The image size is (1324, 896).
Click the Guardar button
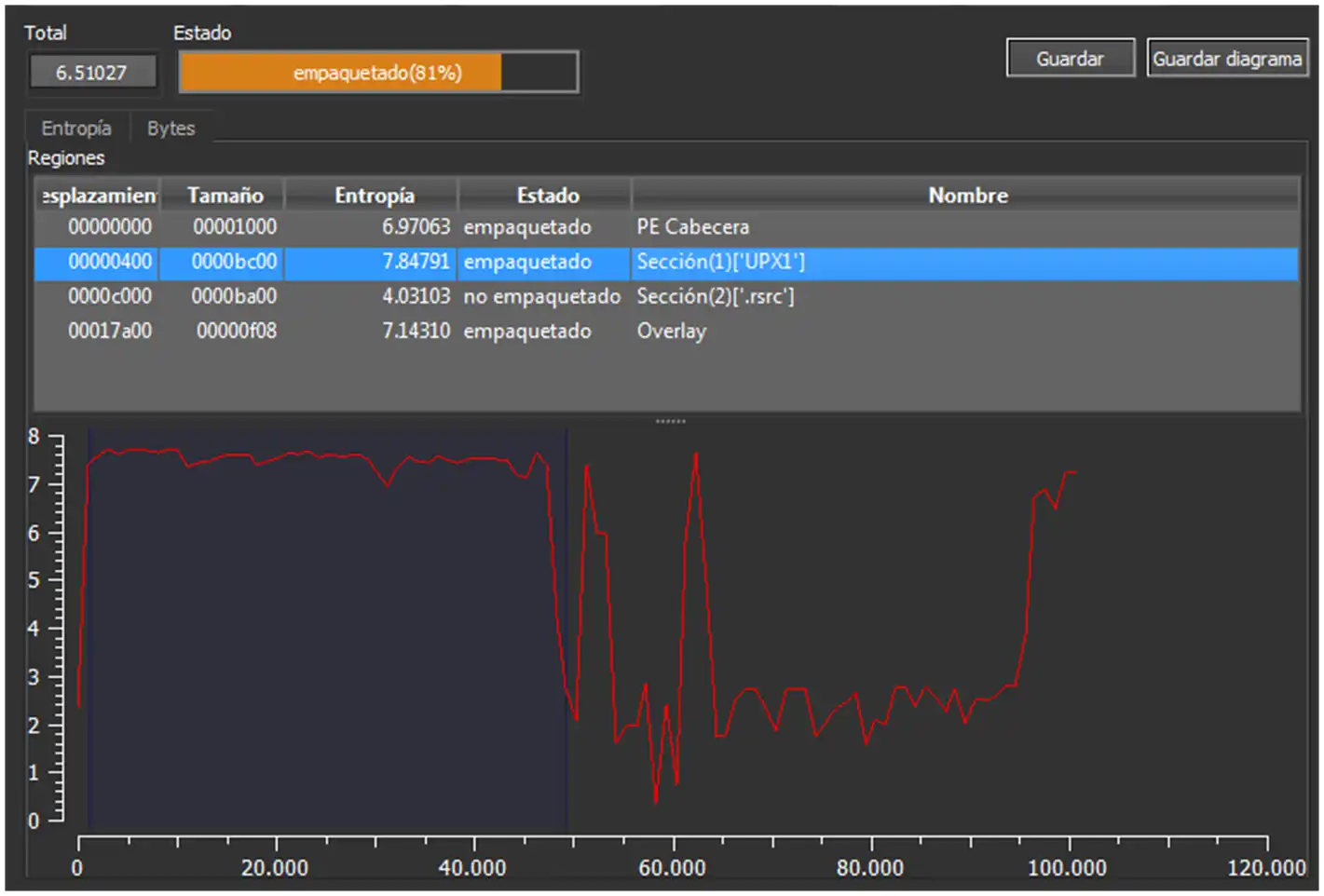point(1070,59)
